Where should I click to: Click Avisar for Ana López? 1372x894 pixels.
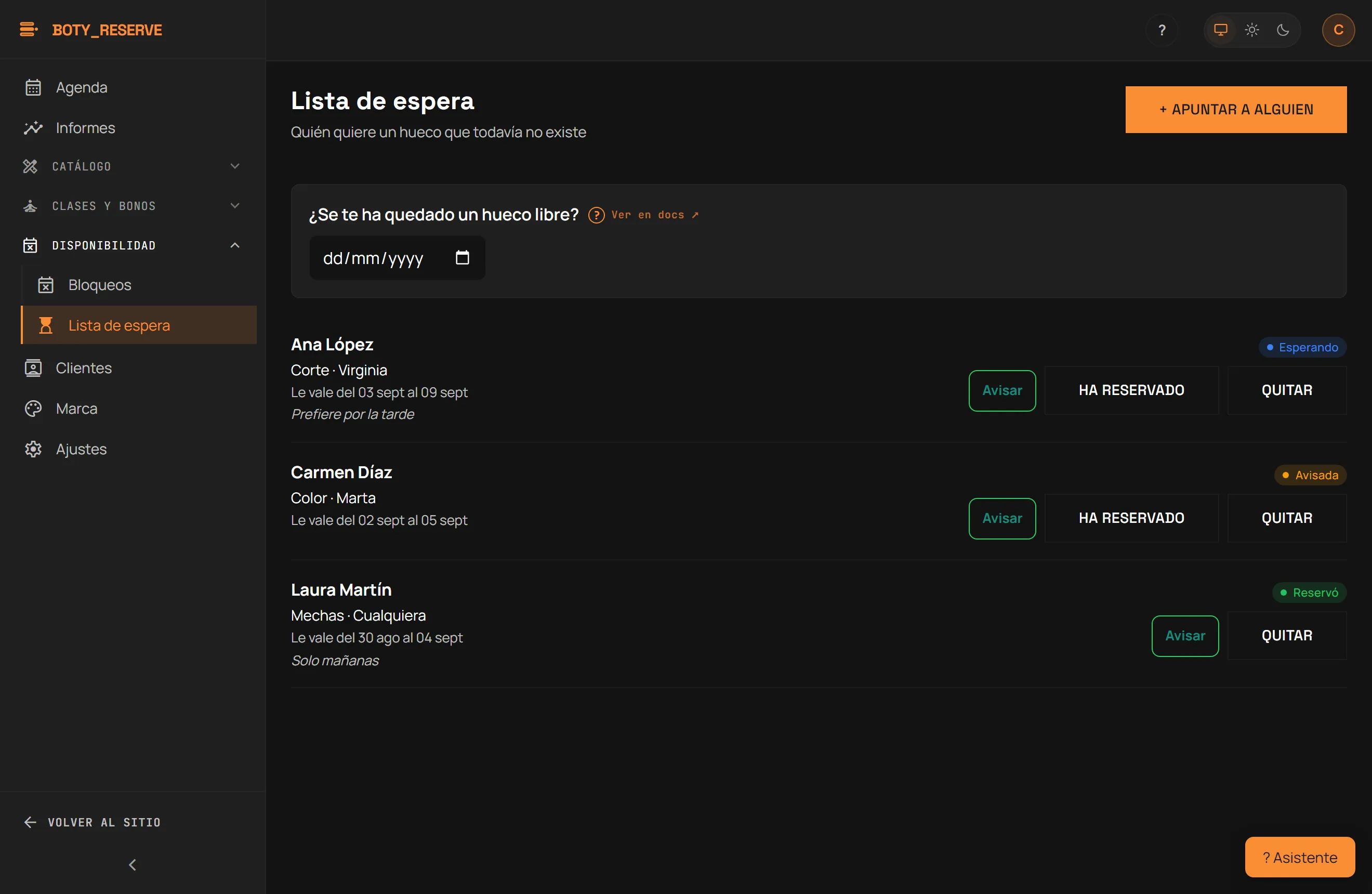coord(1002,390)
